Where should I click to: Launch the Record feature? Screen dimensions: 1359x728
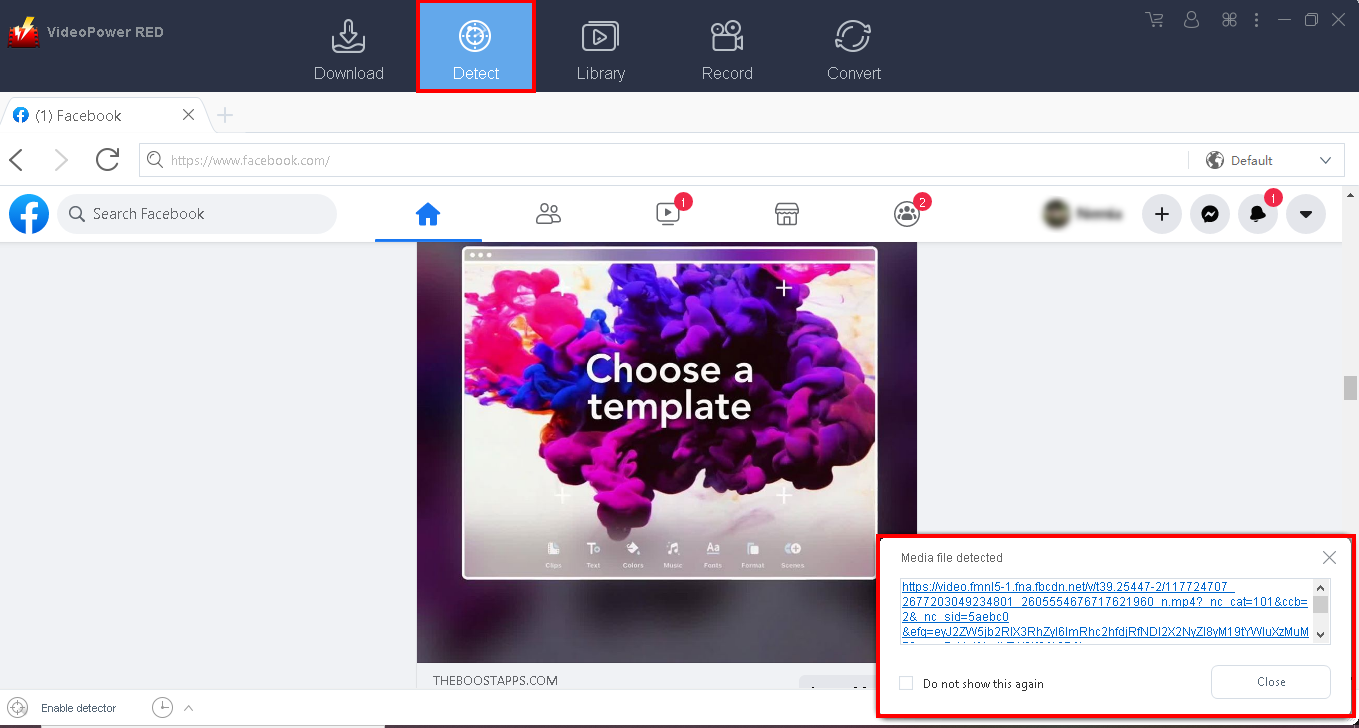pyautogui.click(x=727, y=46)
